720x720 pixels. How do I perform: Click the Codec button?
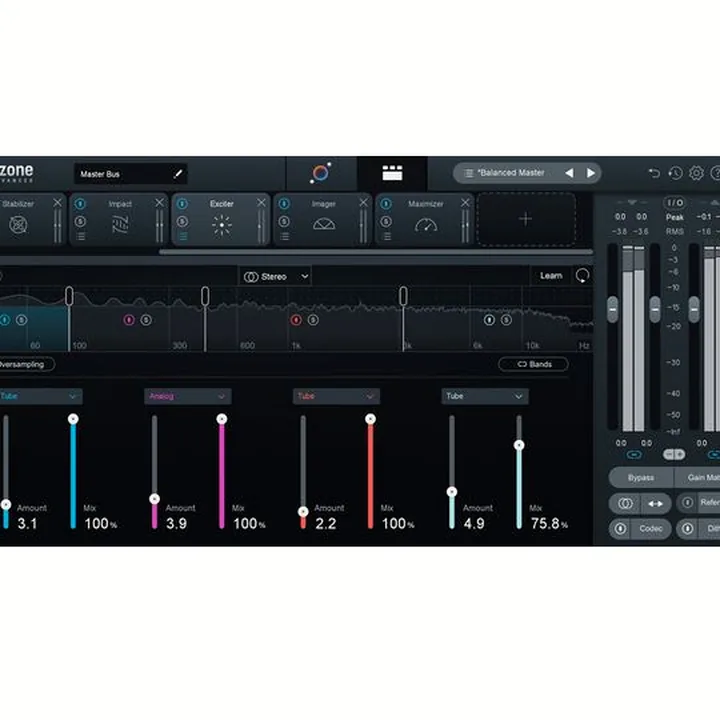[651, 529]
